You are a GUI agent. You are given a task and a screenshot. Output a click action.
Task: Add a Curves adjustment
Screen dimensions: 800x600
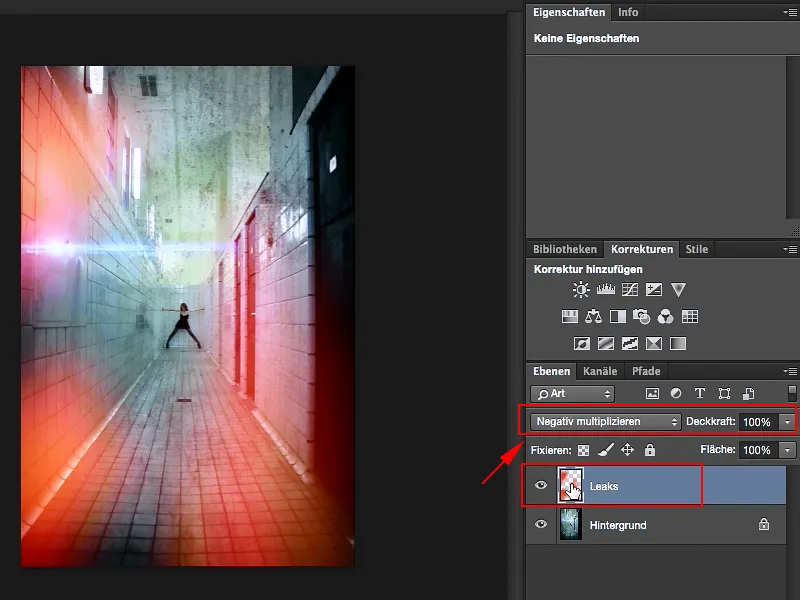[630, 290]
